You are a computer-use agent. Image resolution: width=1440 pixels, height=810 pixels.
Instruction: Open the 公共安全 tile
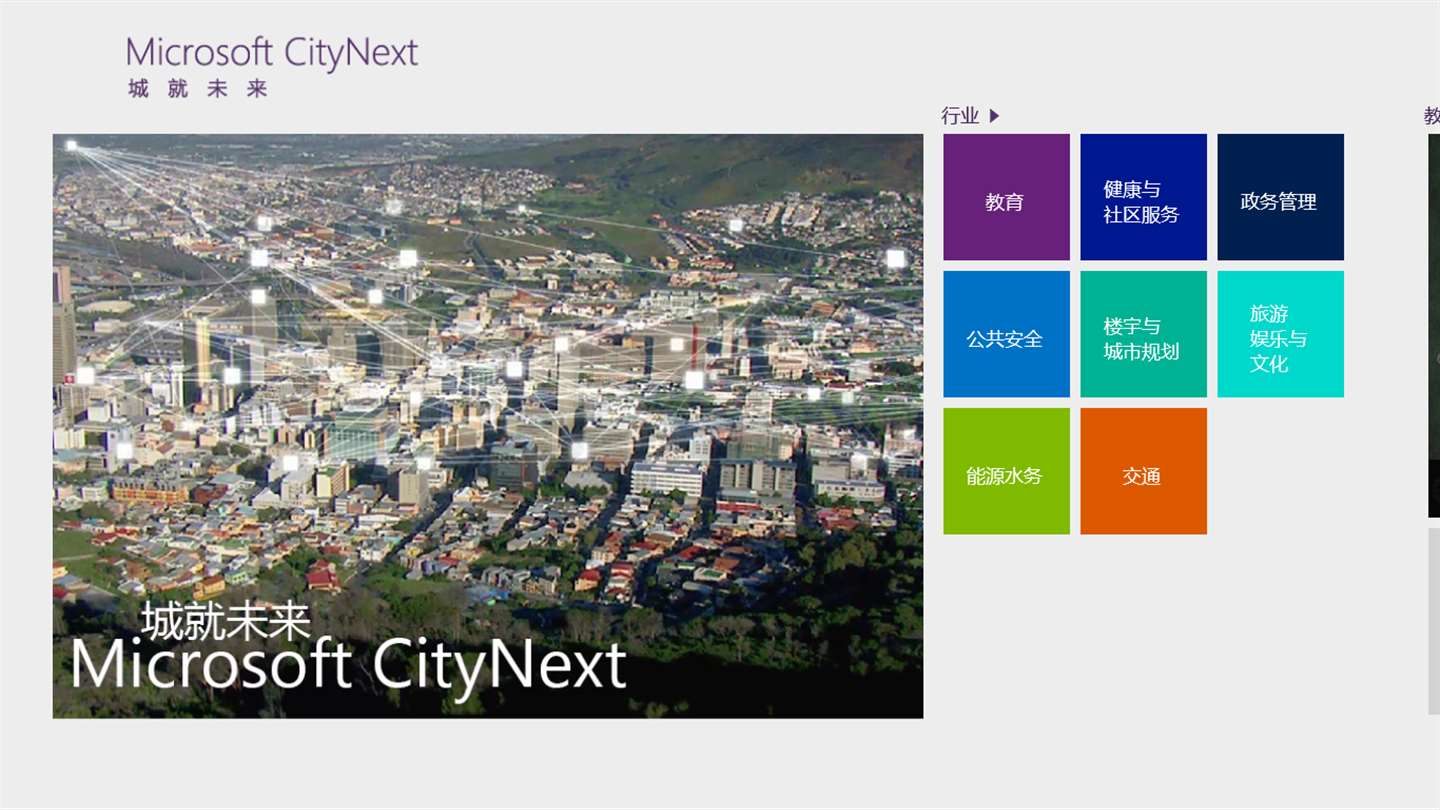tap(1006, 334)
